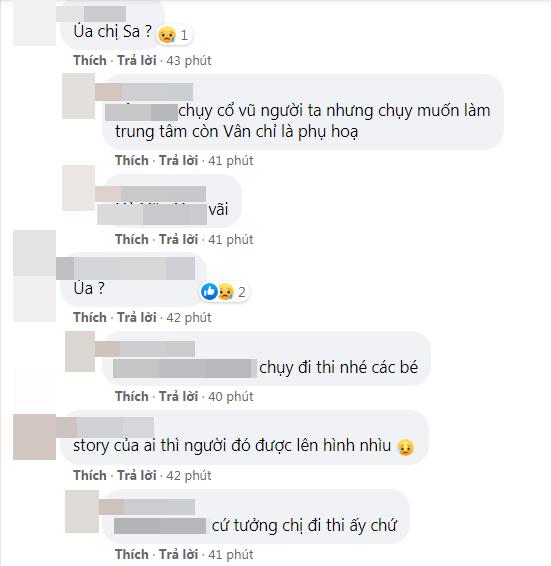
Task: Reply to 'story của ai thì người đó' comment
Action: 137,475
